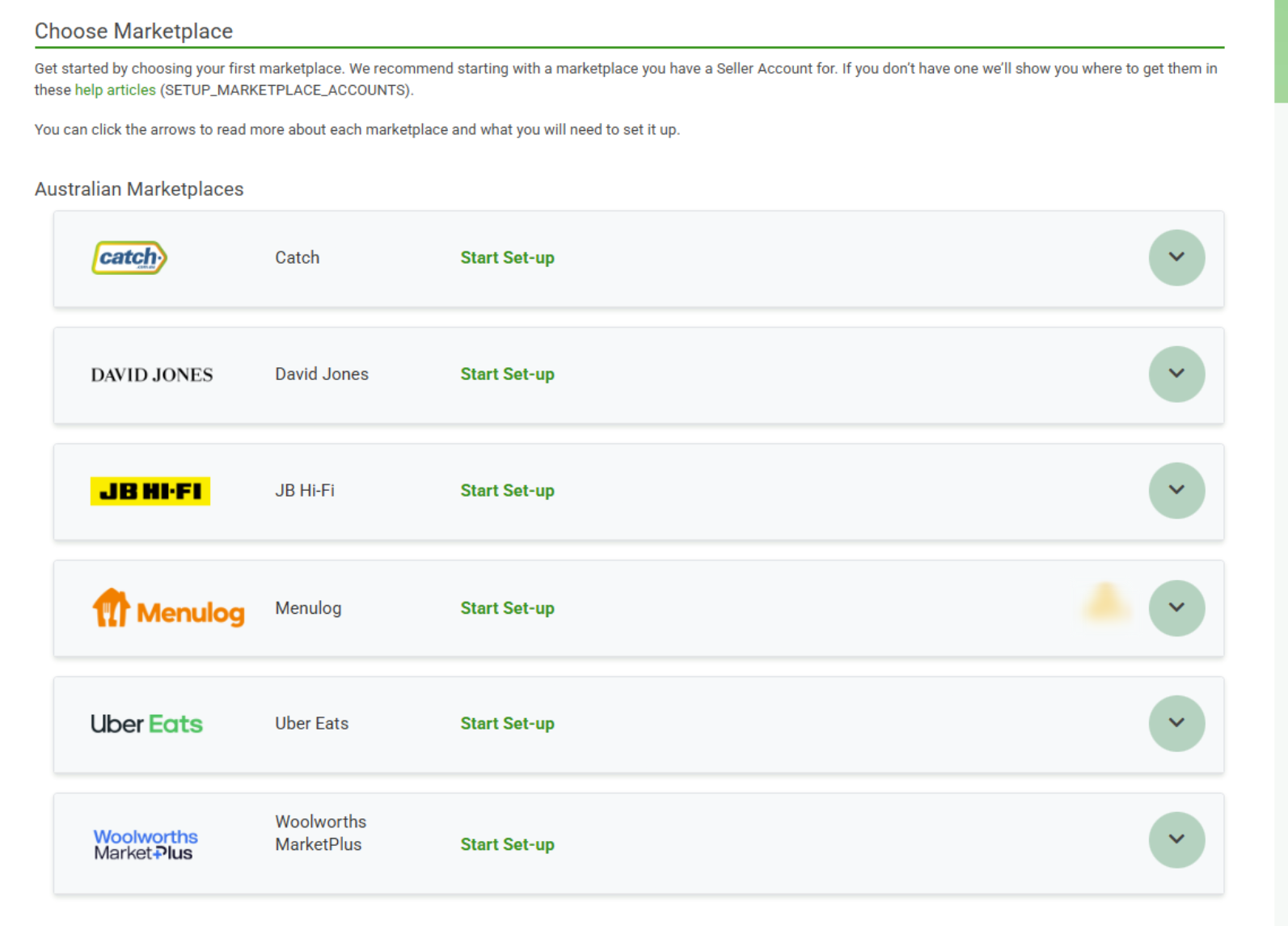The image size is (1288, 926).
Task: Click the JB Hi-Fi yellow logo
Action: 150,491
